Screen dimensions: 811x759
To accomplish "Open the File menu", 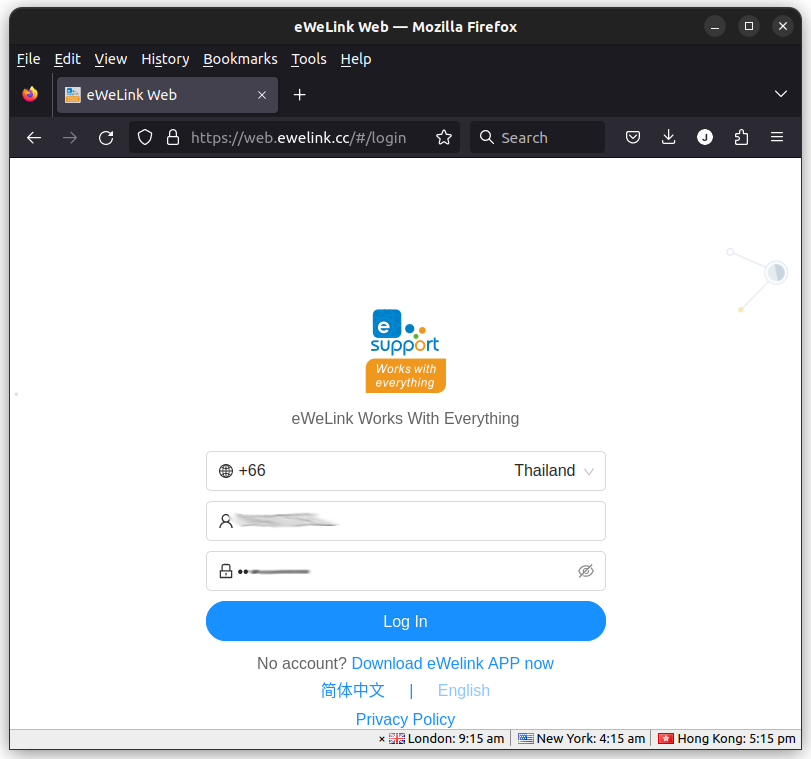I will [x=28, y=59].
